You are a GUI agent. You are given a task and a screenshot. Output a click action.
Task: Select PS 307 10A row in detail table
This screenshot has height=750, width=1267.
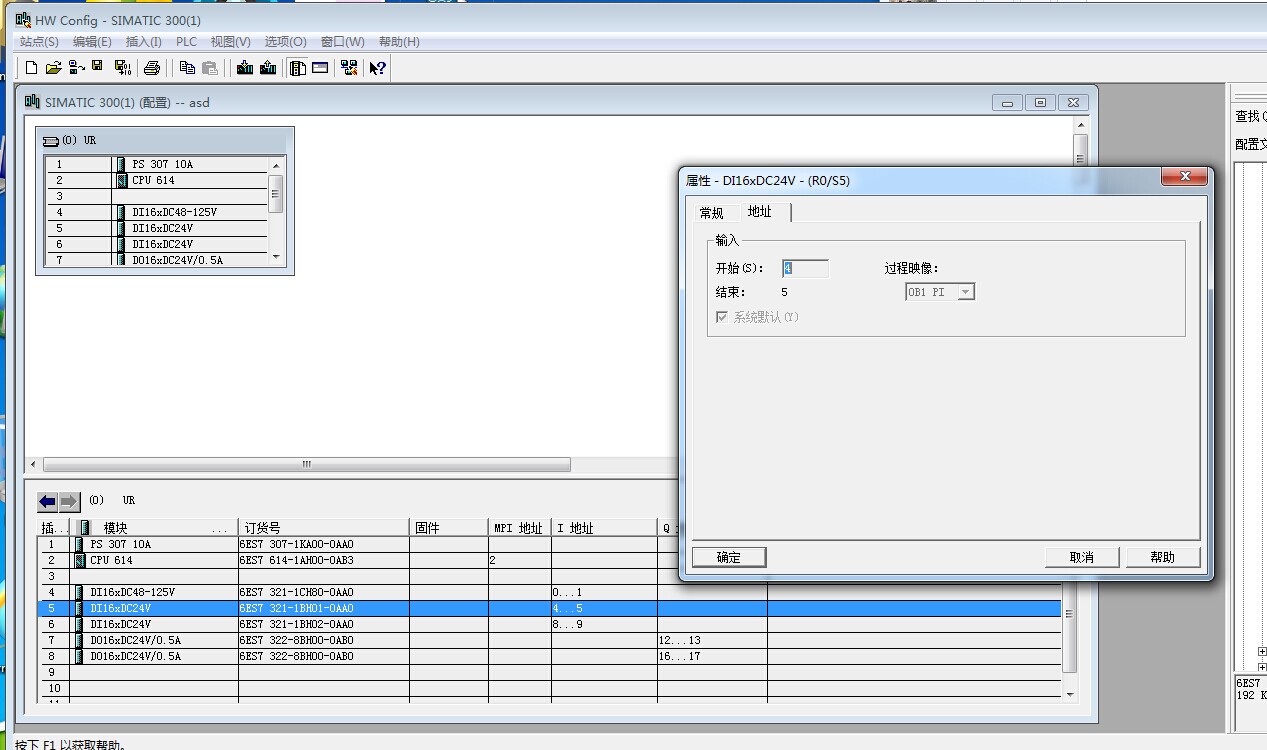(550, 544)
